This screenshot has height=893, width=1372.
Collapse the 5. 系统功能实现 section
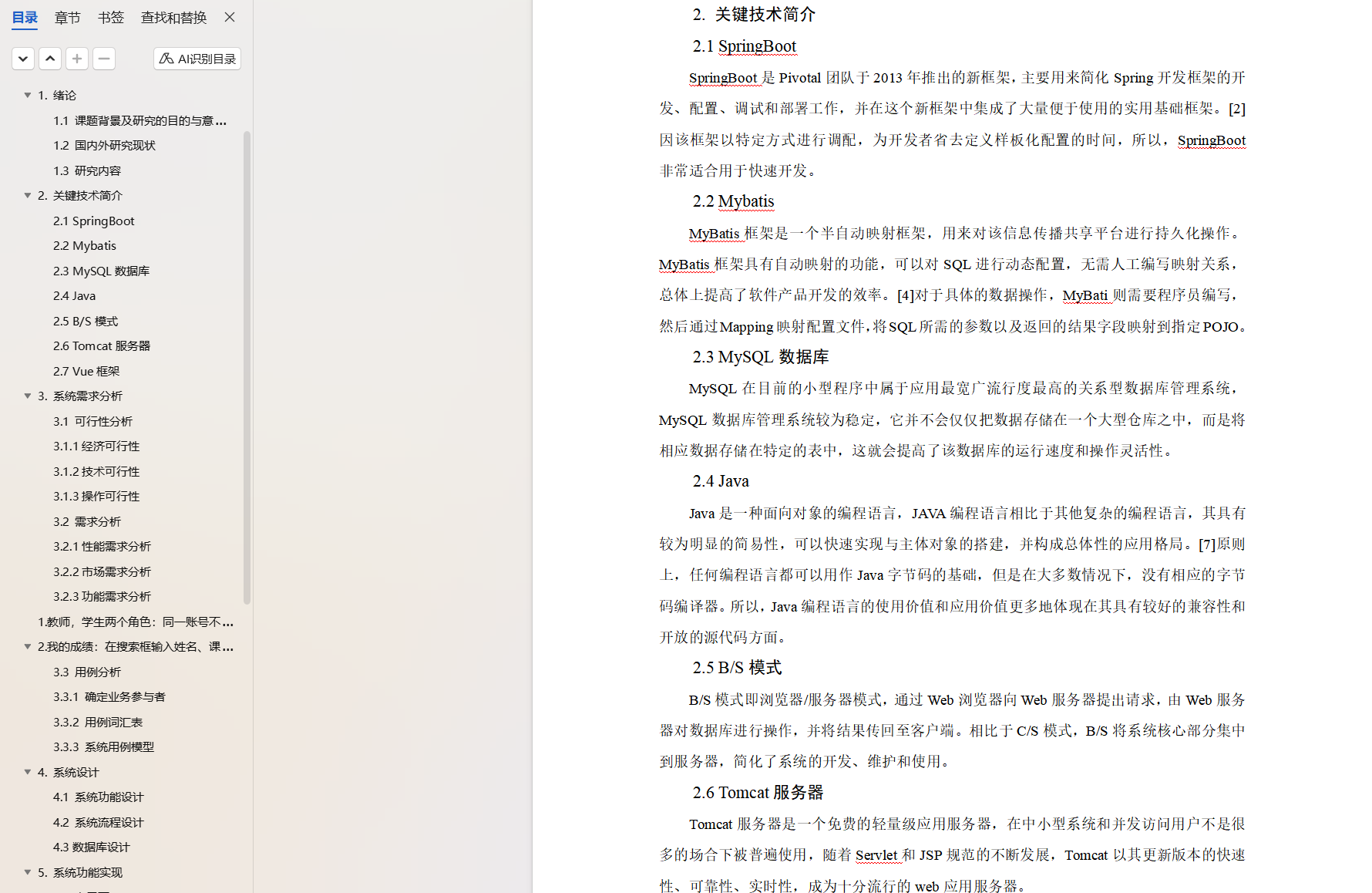tap(28, 872)
